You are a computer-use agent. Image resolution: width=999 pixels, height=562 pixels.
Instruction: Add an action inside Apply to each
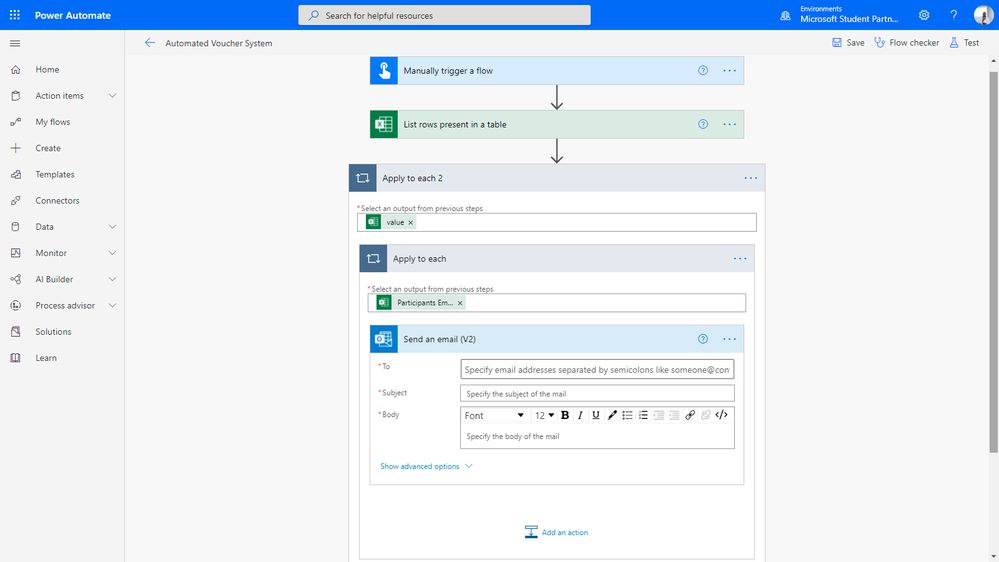click(556, 532)
